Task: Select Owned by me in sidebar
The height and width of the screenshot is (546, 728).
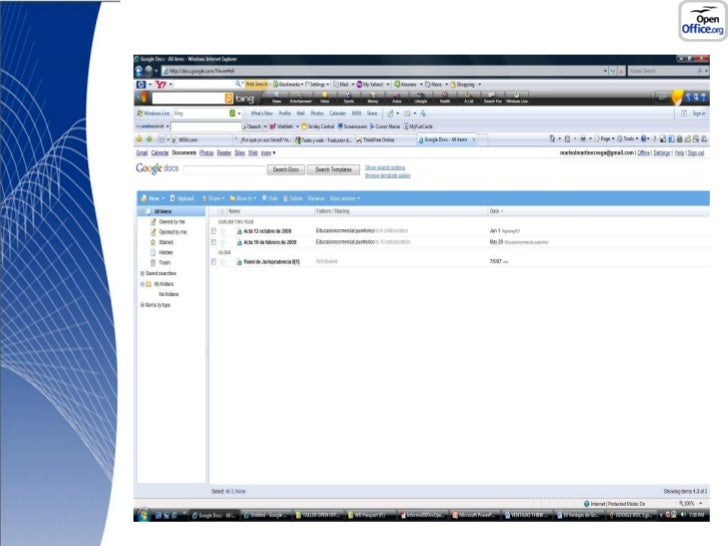Action: (x=171, y=222)
